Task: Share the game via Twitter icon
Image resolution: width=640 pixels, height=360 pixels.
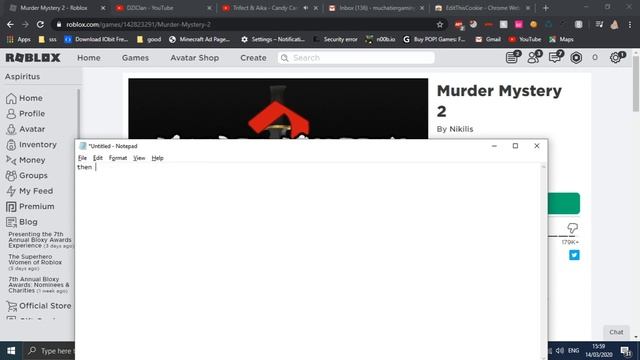Action: click(574, 255)
